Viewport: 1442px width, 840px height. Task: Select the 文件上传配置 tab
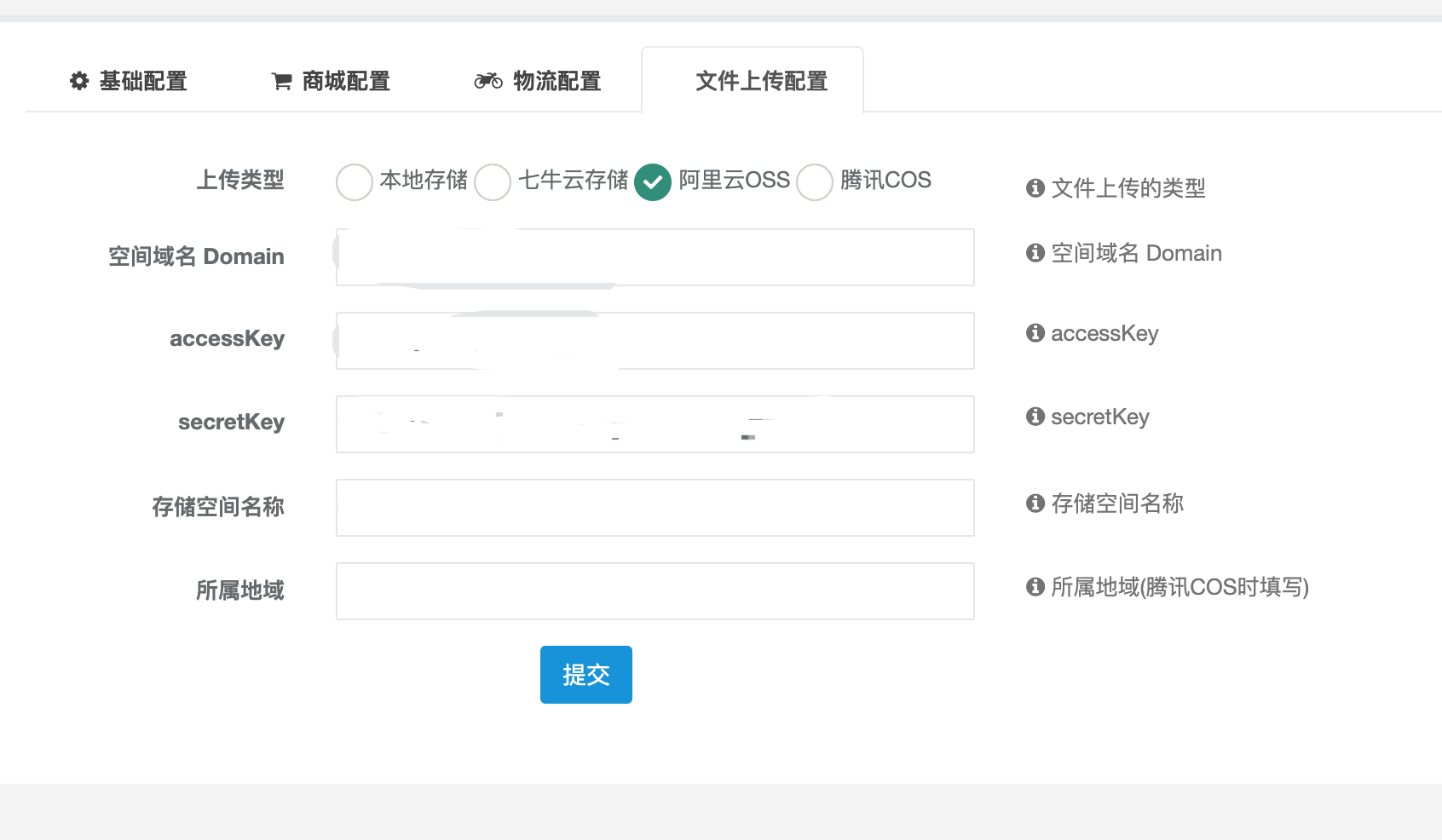coord(753,81)
